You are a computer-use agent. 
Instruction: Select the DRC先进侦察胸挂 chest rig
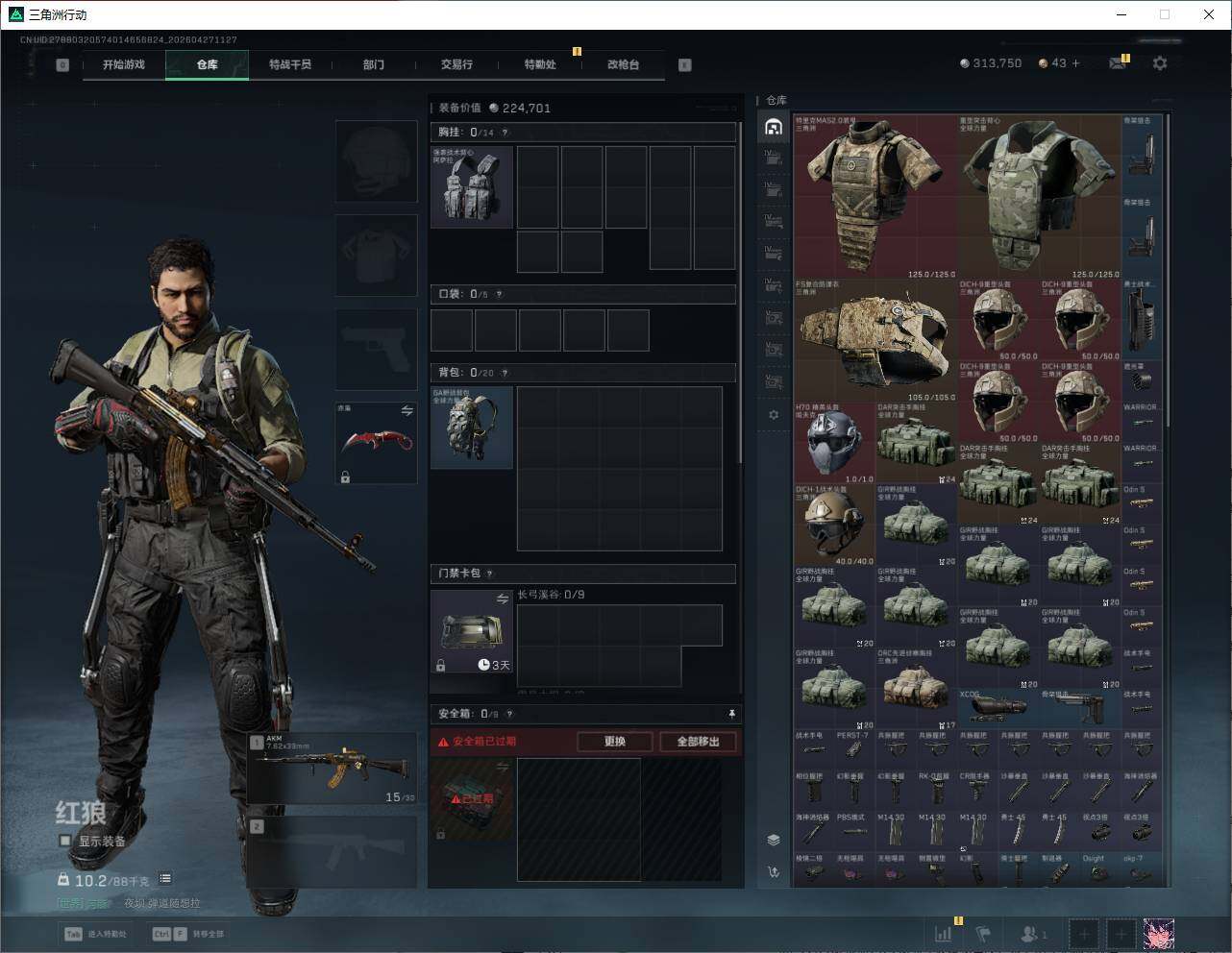click(916, 689)
